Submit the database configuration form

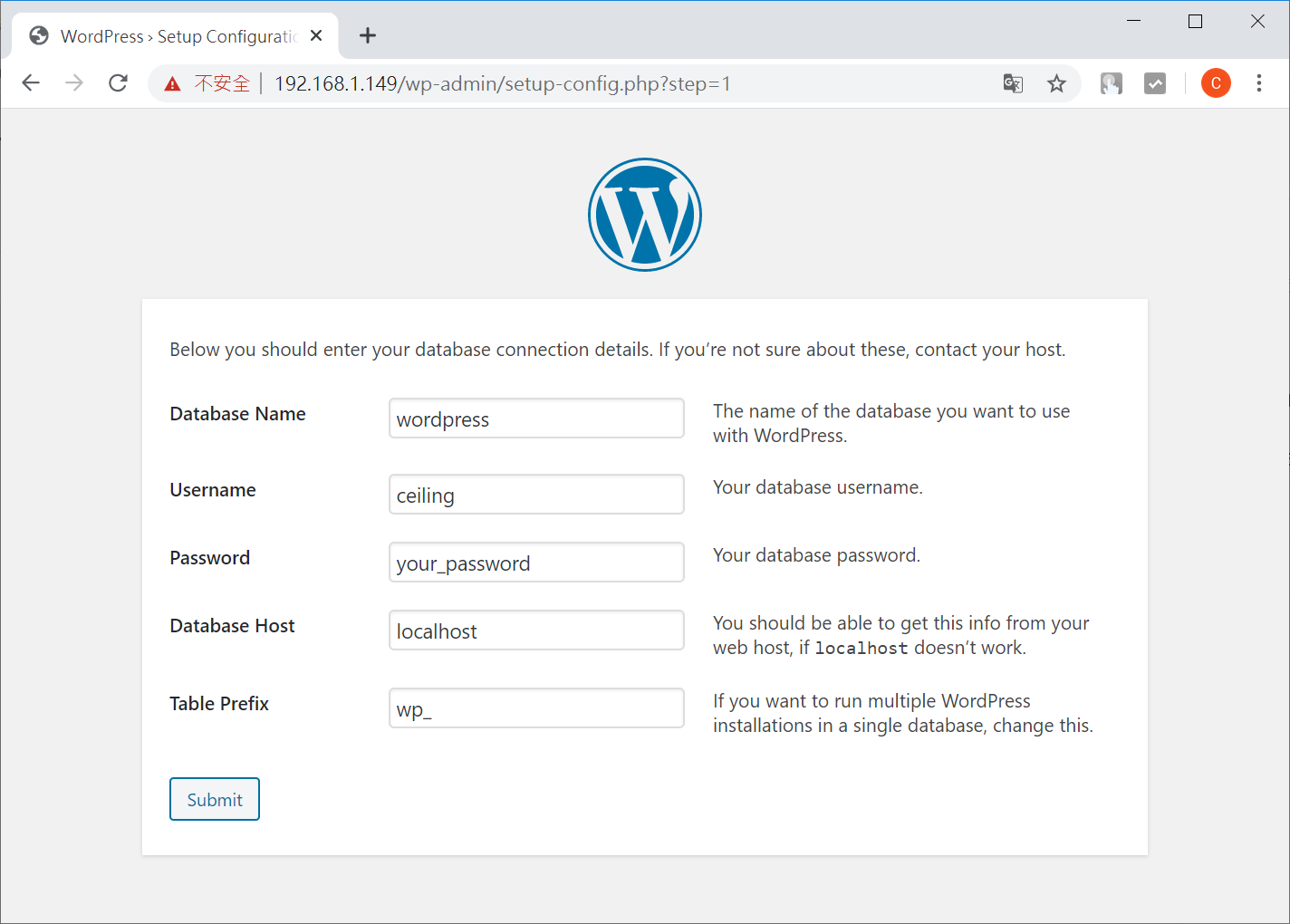click(215, 799)
